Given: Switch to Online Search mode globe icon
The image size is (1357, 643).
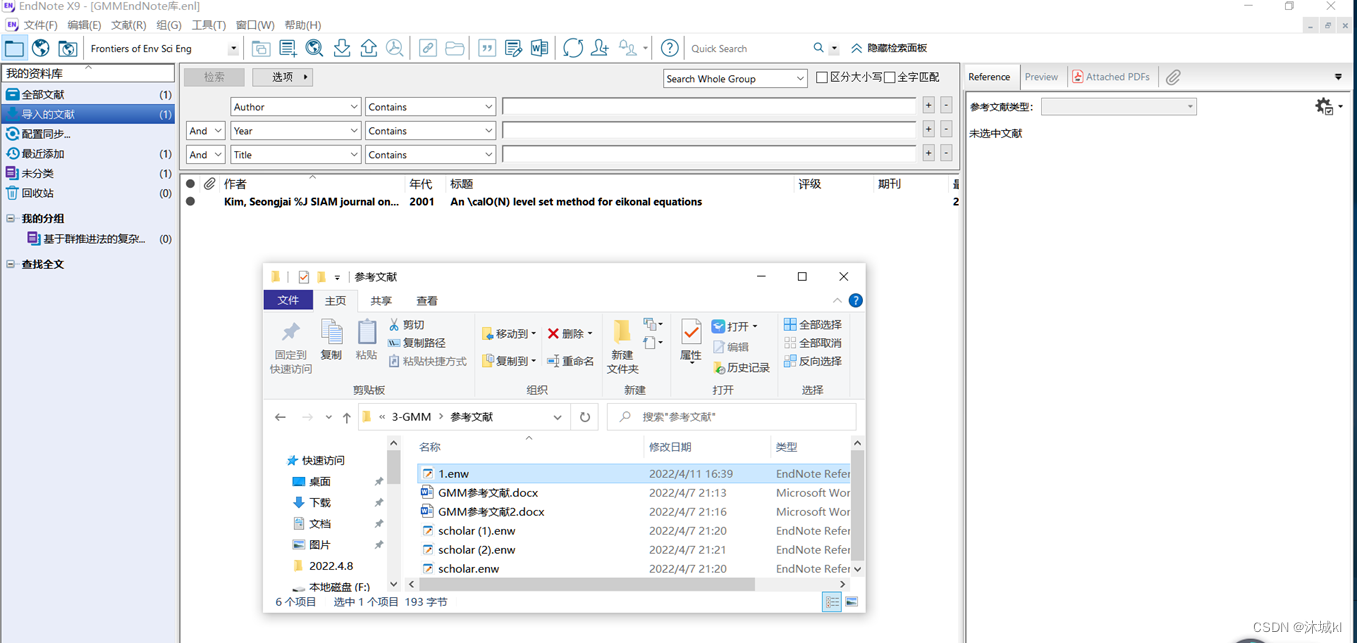Looking at the screenshot, I should (x=41, y=48).
